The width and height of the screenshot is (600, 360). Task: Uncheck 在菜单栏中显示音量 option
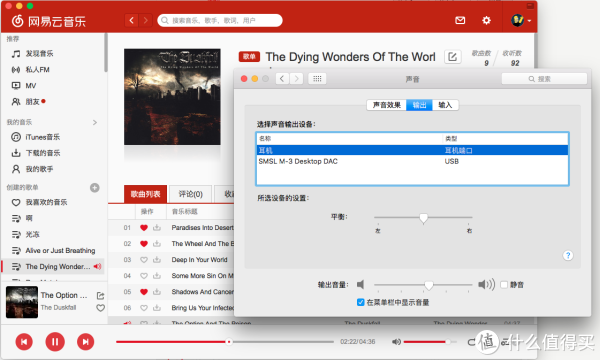point(360,302)
